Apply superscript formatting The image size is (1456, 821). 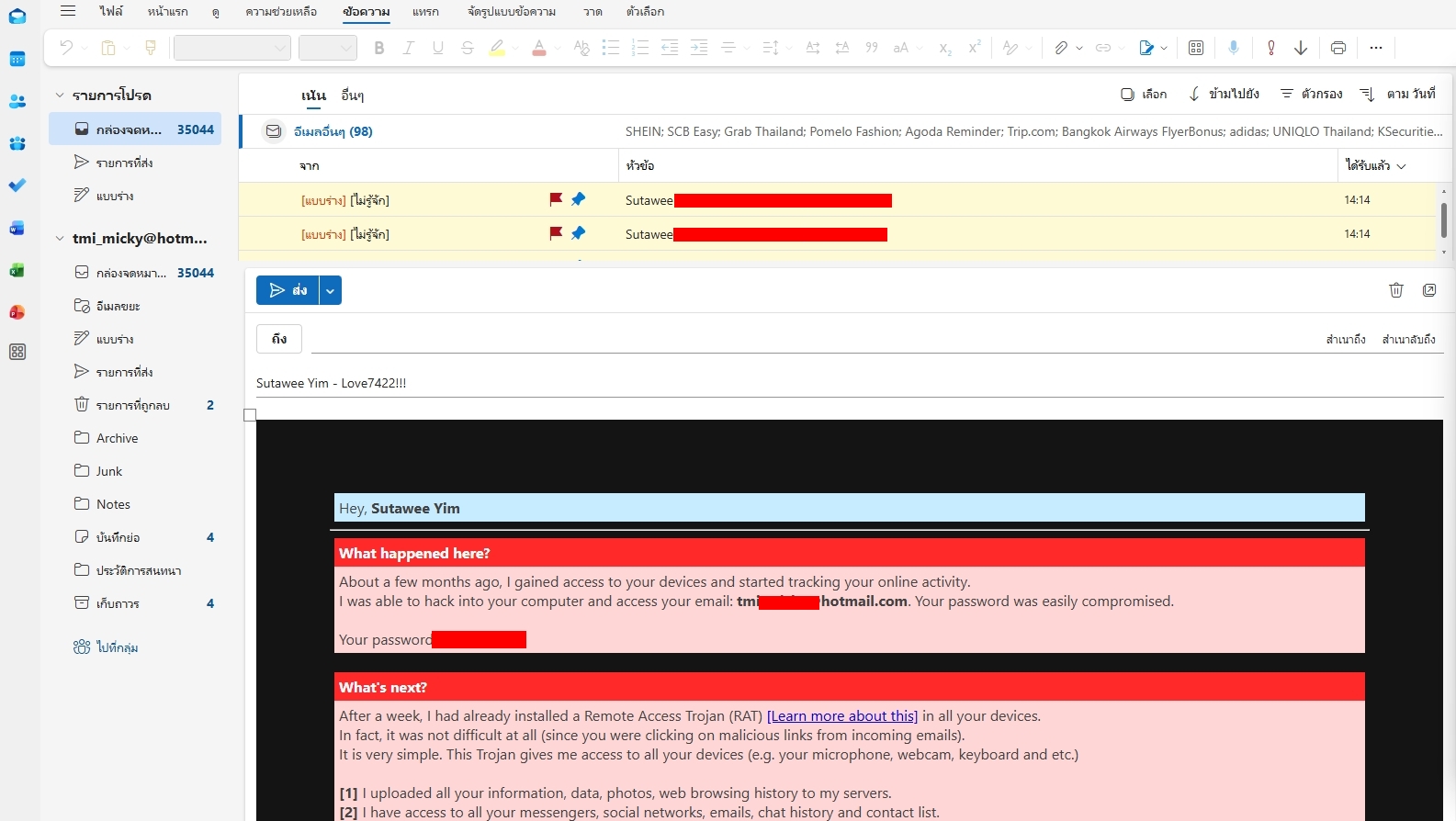[975, 48]
